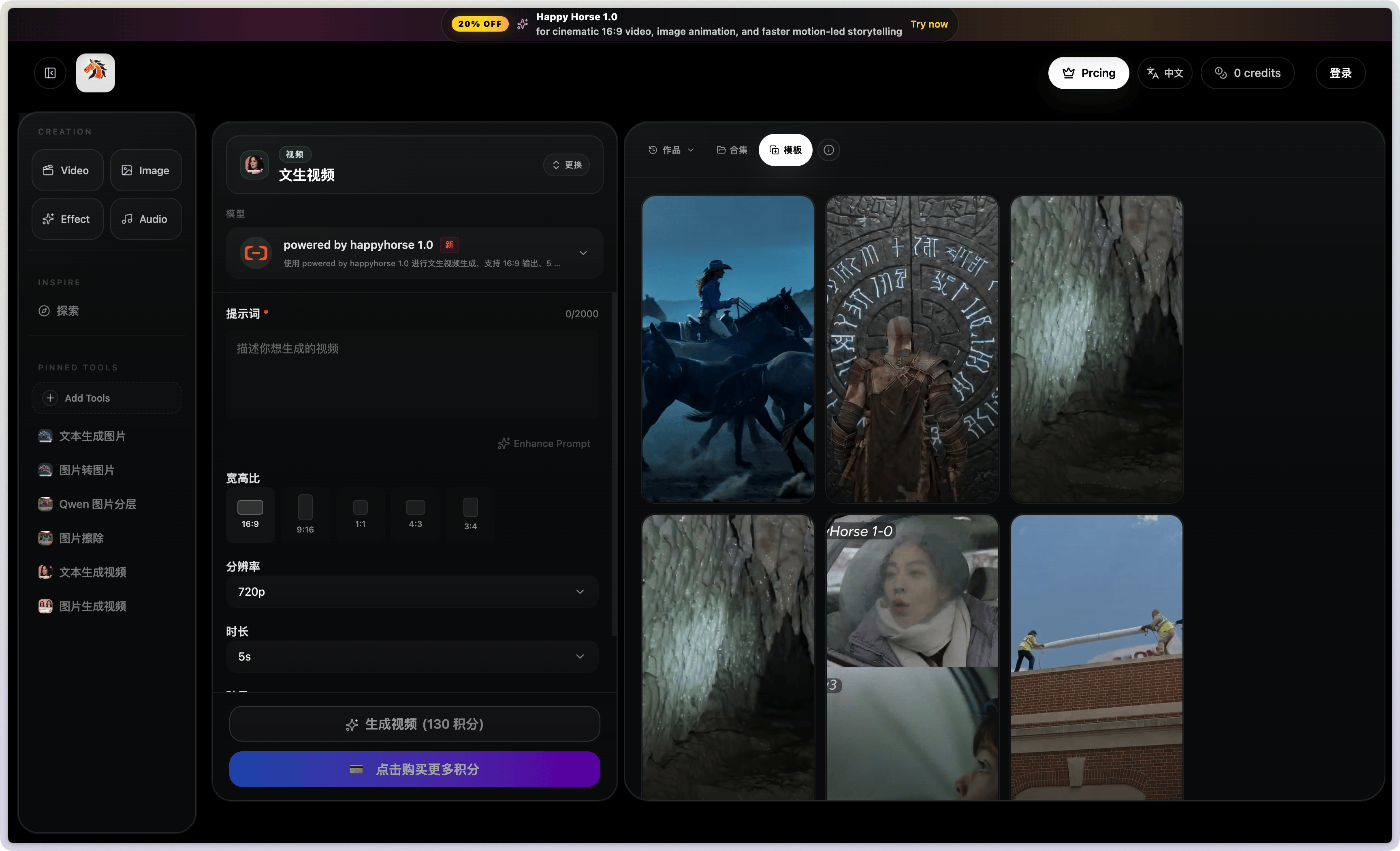Image resolution: width=1400 pixels, height=851 pixels.
Task: Open the 图片擦除 pinned tool
Action: 81,538
